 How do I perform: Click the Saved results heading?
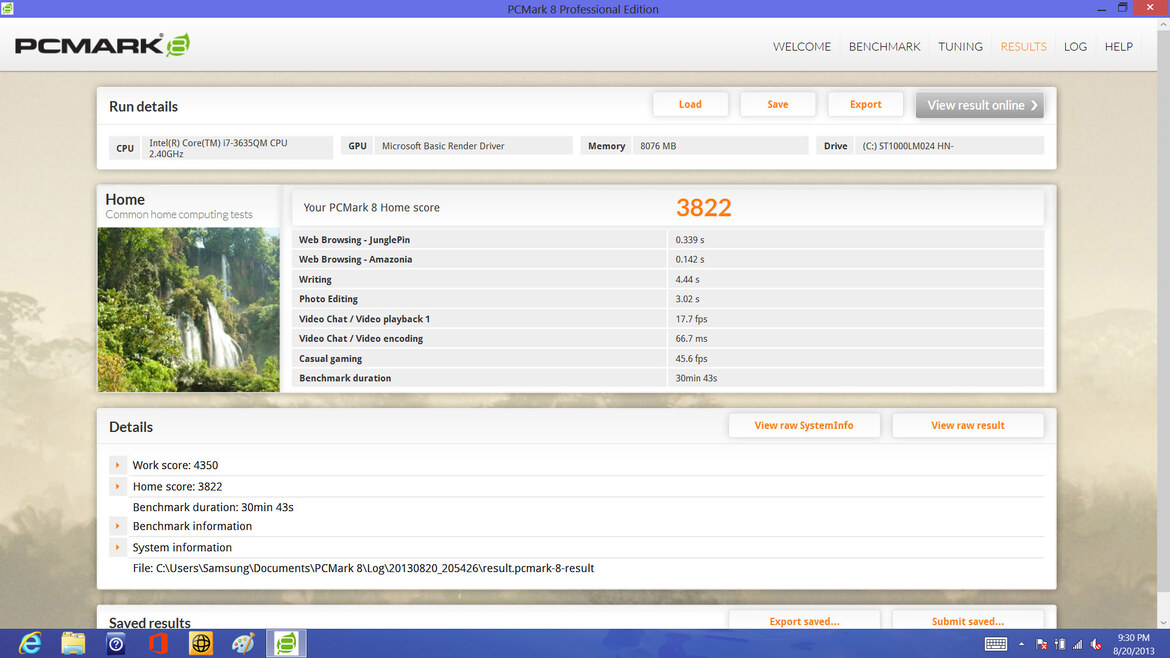point(149,622)
